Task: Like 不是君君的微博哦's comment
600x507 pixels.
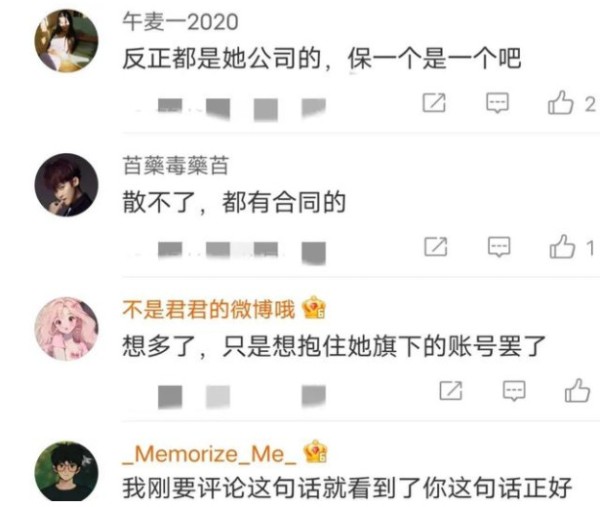Action: [577, 391]
